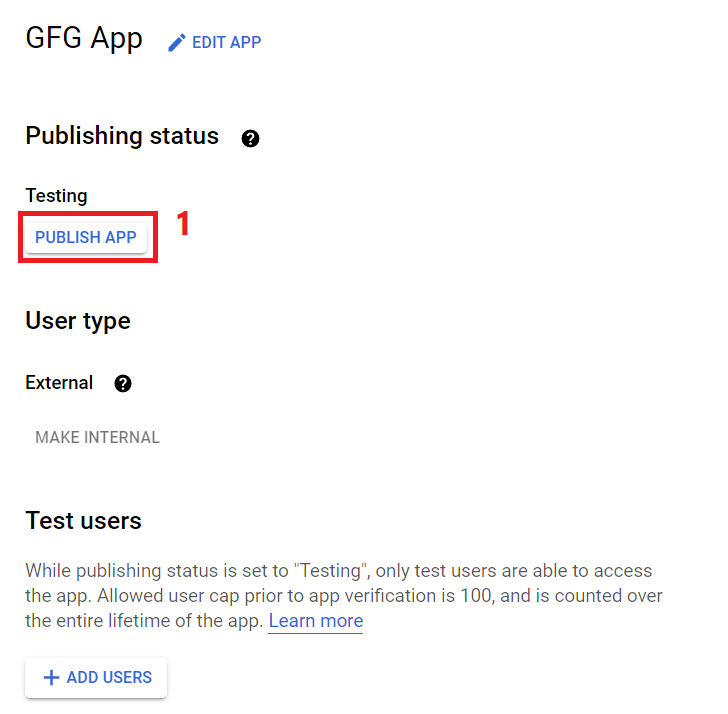Image resolution: width=728 pixels, height=714 pixels.
Task: Select the MAKE INTERNAL button
Action: tap(98, 437)
